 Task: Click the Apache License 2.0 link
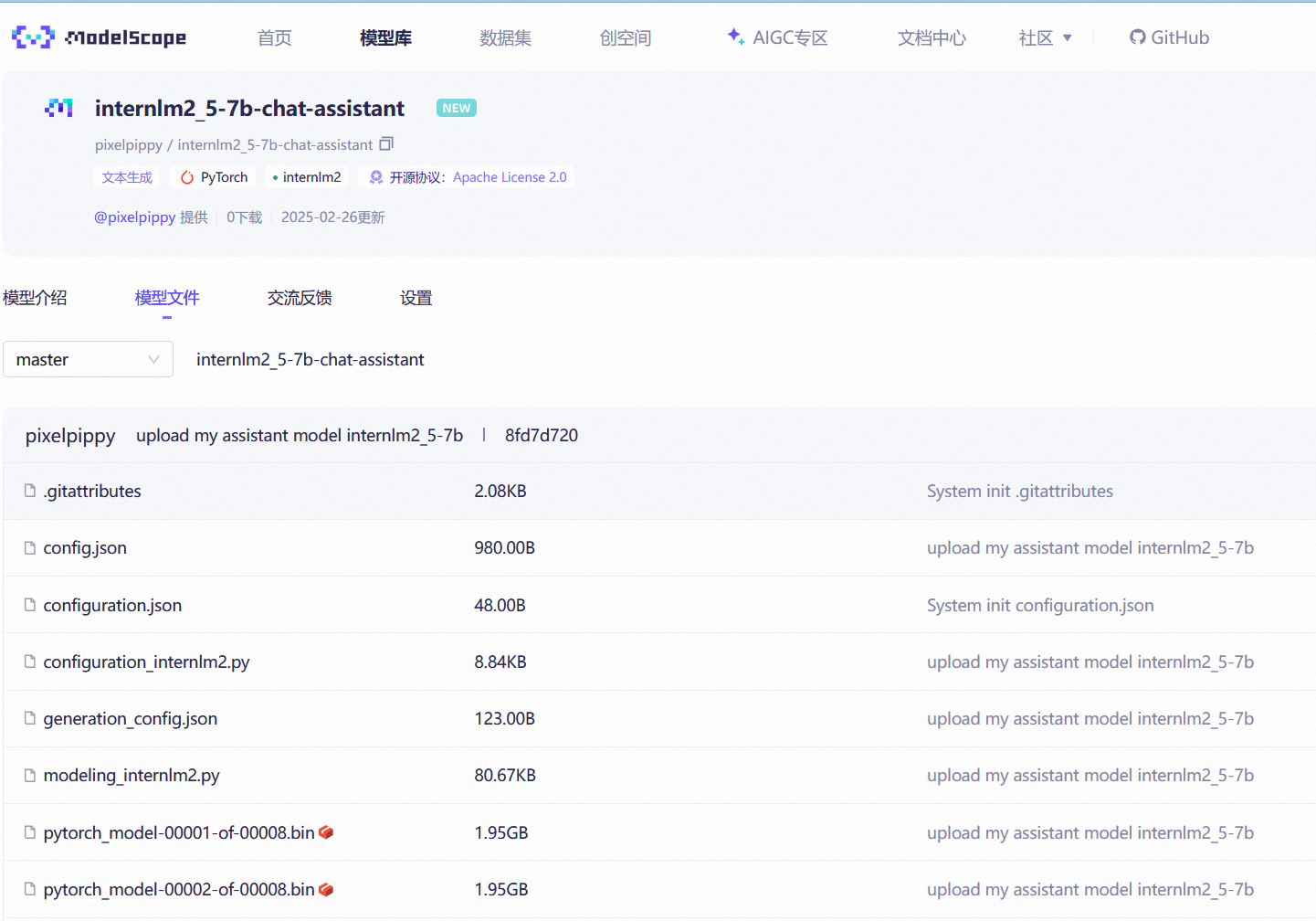(510, 177)
